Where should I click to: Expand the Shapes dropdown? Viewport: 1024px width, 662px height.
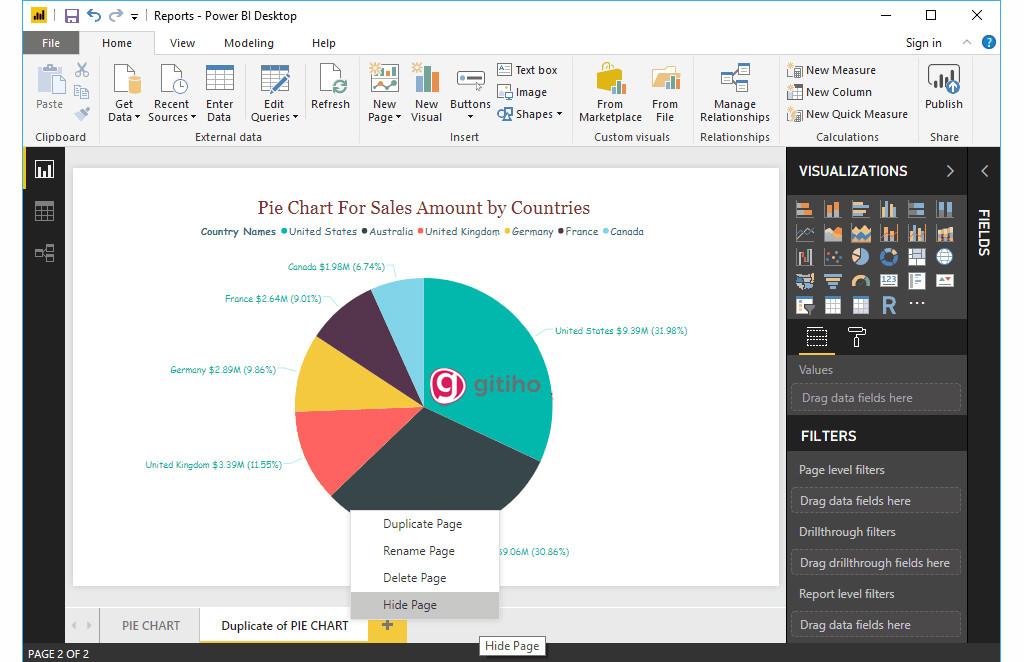pos(530,114)
